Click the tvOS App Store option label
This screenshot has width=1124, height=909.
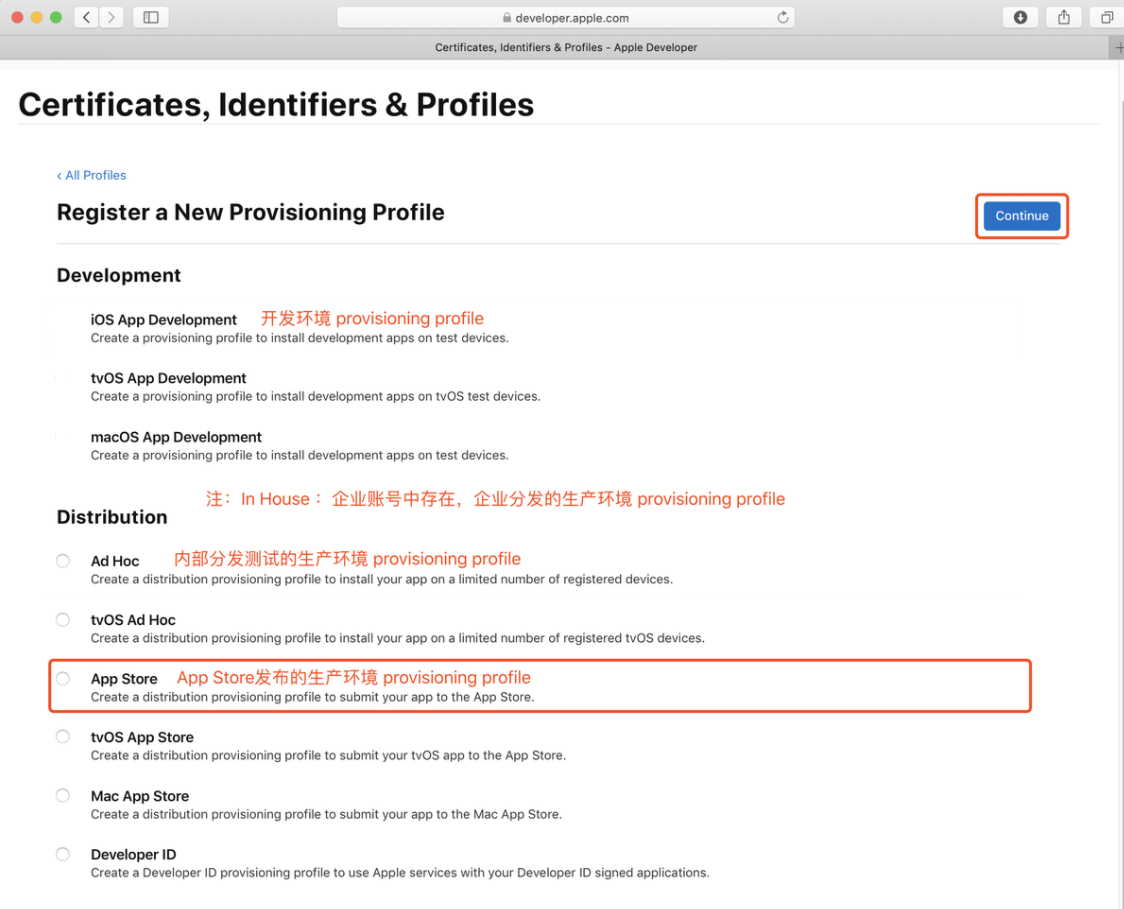142,738
